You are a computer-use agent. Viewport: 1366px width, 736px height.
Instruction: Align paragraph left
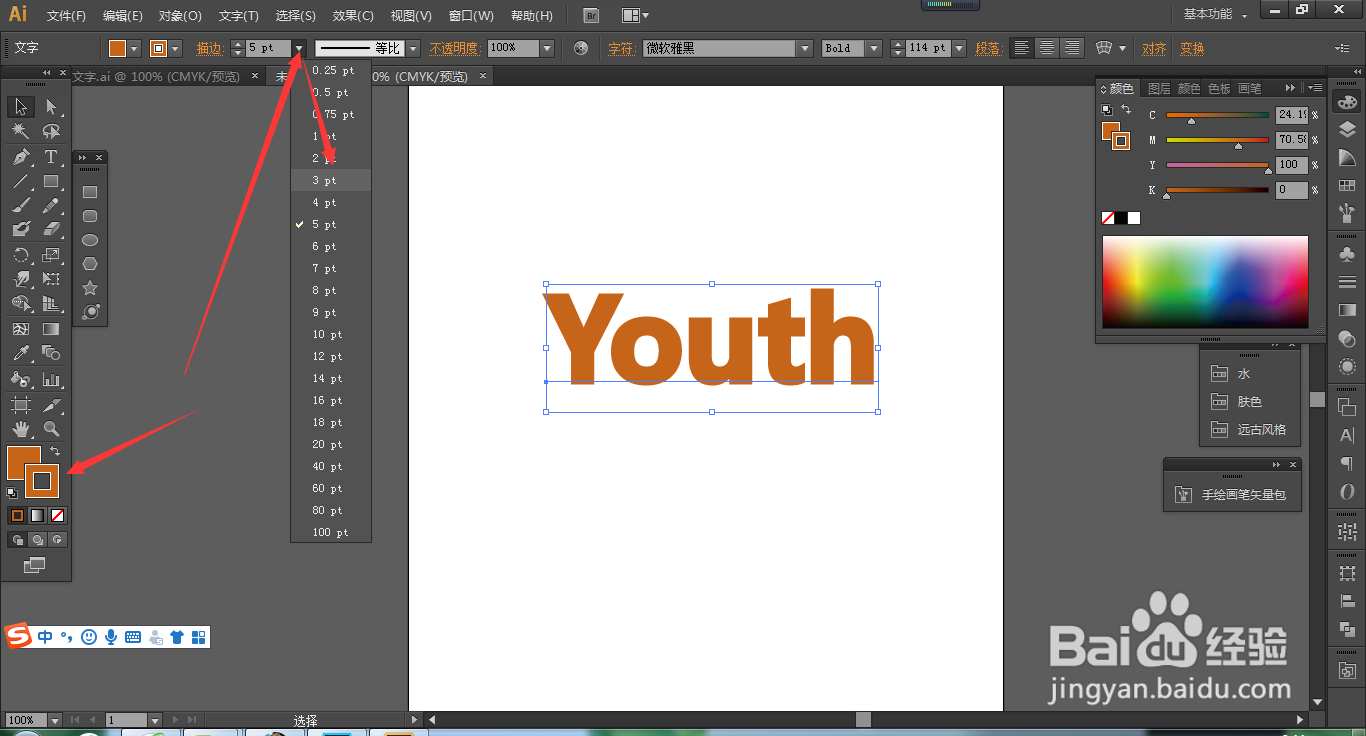pos(1021,48)
